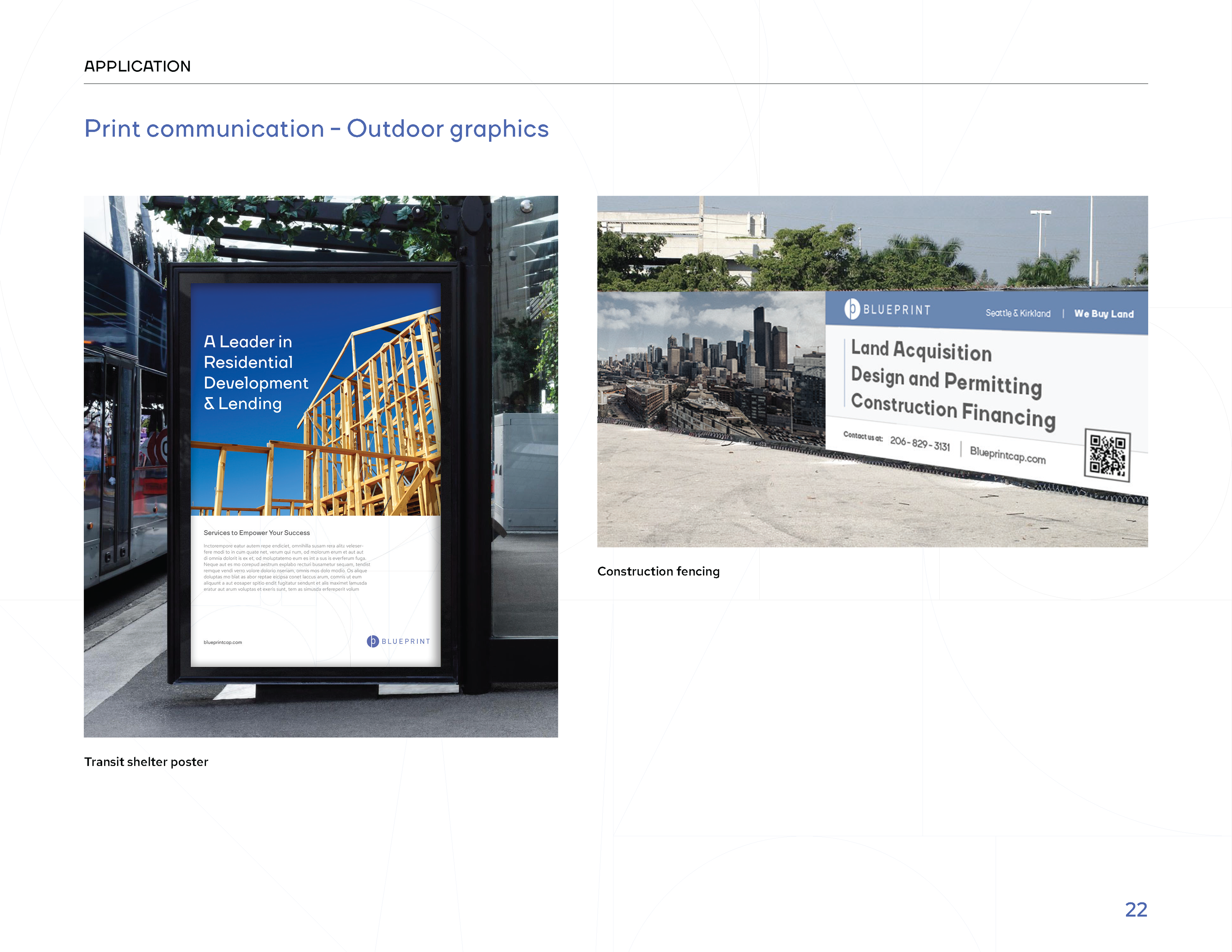Click the APPLICATION section header

[x=137, y=67]
